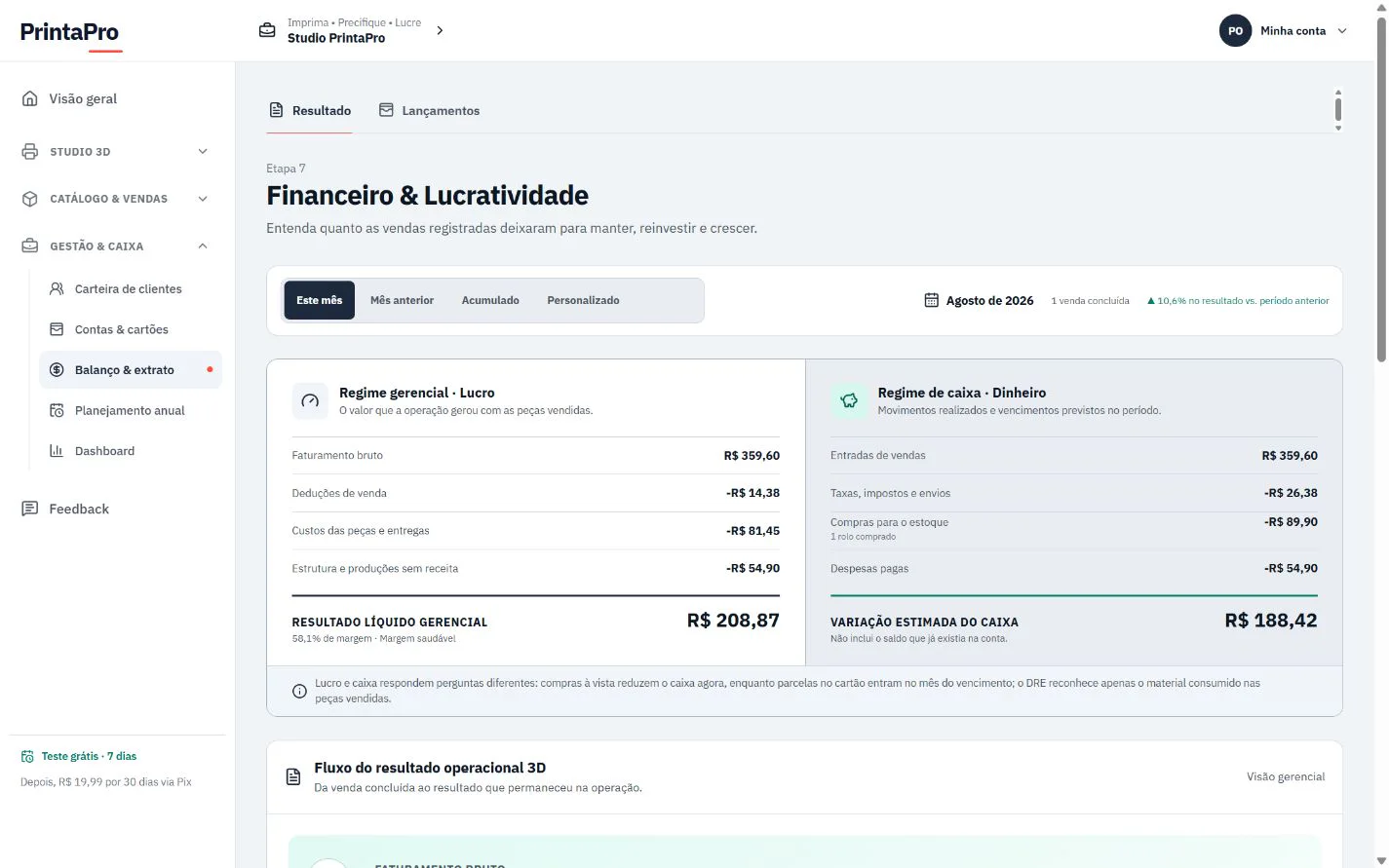The width and height of the screenshot is (1389, 868).
Task: Select the Acumulado period filter
Action: coord(490,300)
